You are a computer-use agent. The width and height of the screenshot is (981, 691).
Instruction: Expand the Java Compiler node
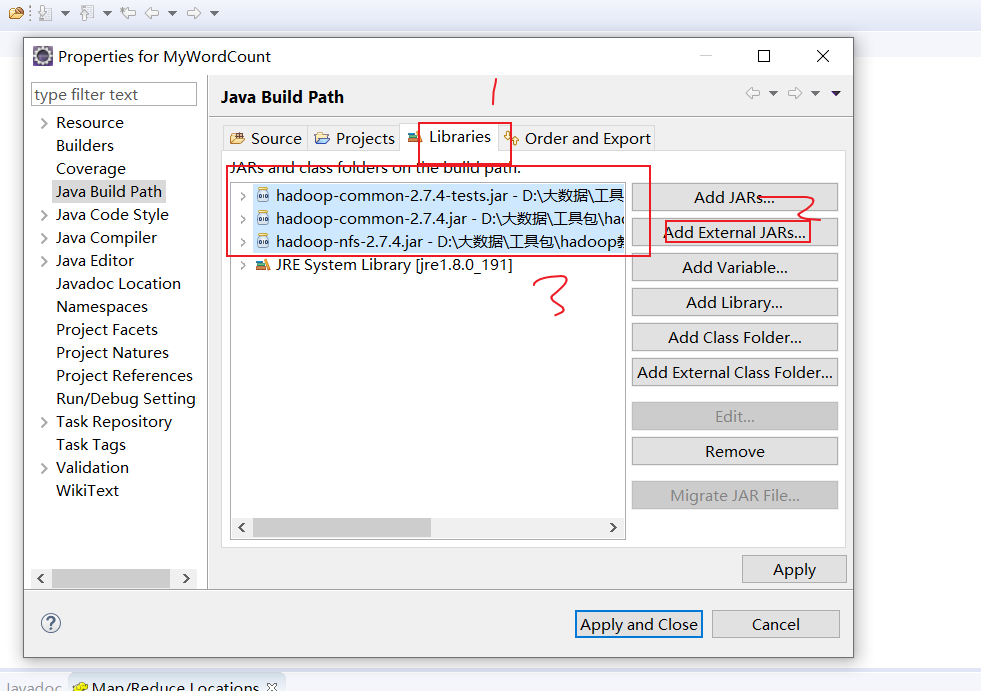(x=44, y=238)
